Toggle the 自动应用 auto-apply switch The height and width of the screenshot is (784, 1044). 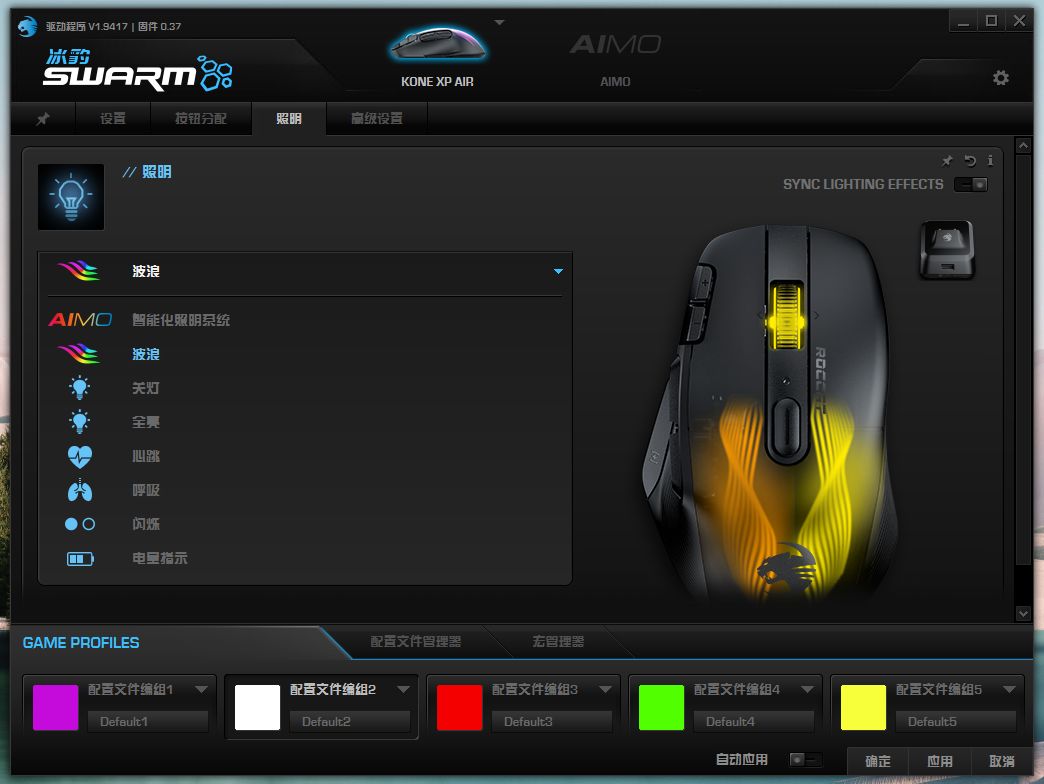tap(805, 759)
